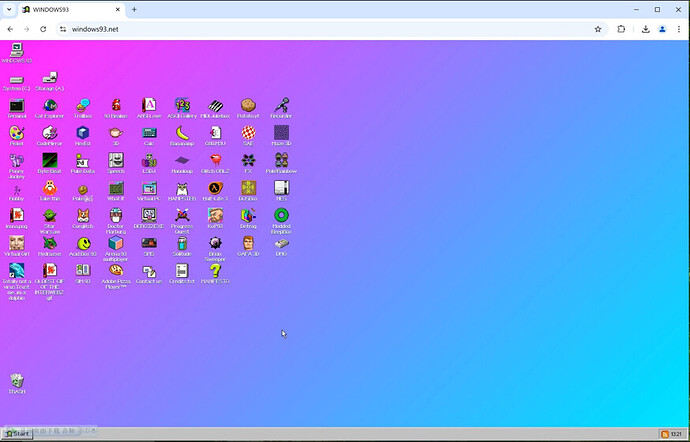Open Acid Box 93 smiley icon
This screenshot has height=442, width=690.
(x=83, y=243)
